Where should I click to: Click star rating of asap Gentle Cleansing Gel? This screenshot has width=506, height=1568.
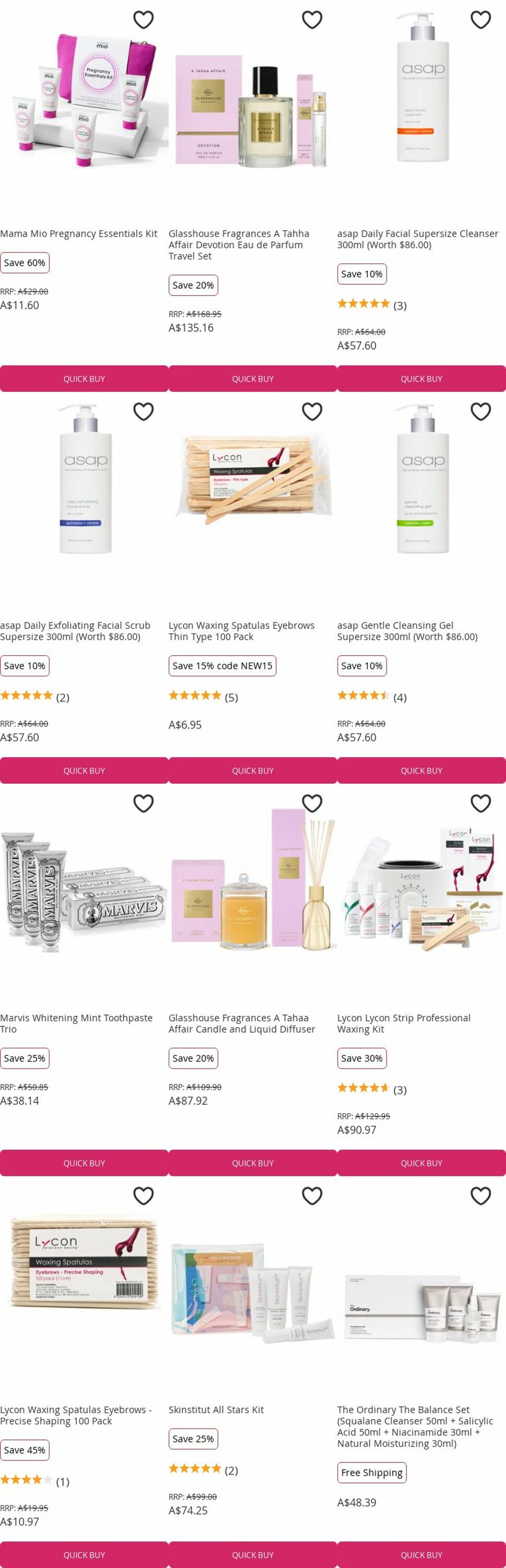coord(363,696)
